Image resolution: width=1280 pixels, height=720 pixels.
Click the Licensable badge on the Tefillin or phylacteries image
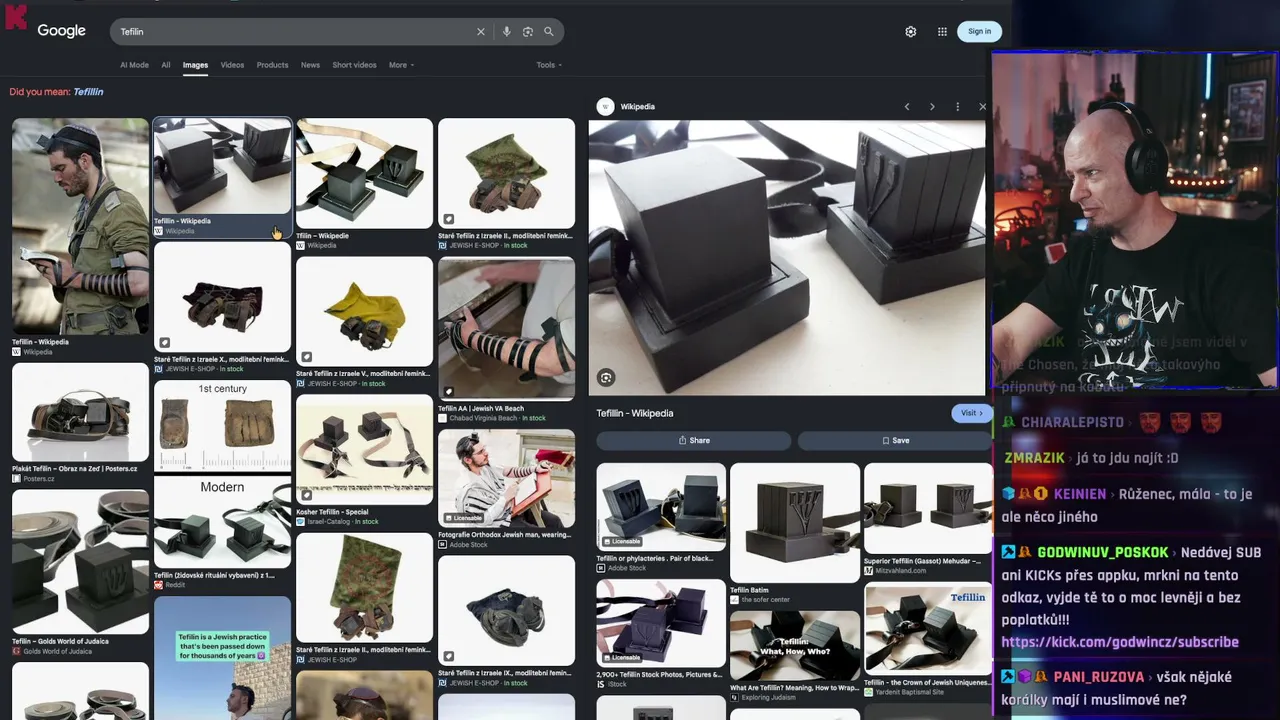620,541
